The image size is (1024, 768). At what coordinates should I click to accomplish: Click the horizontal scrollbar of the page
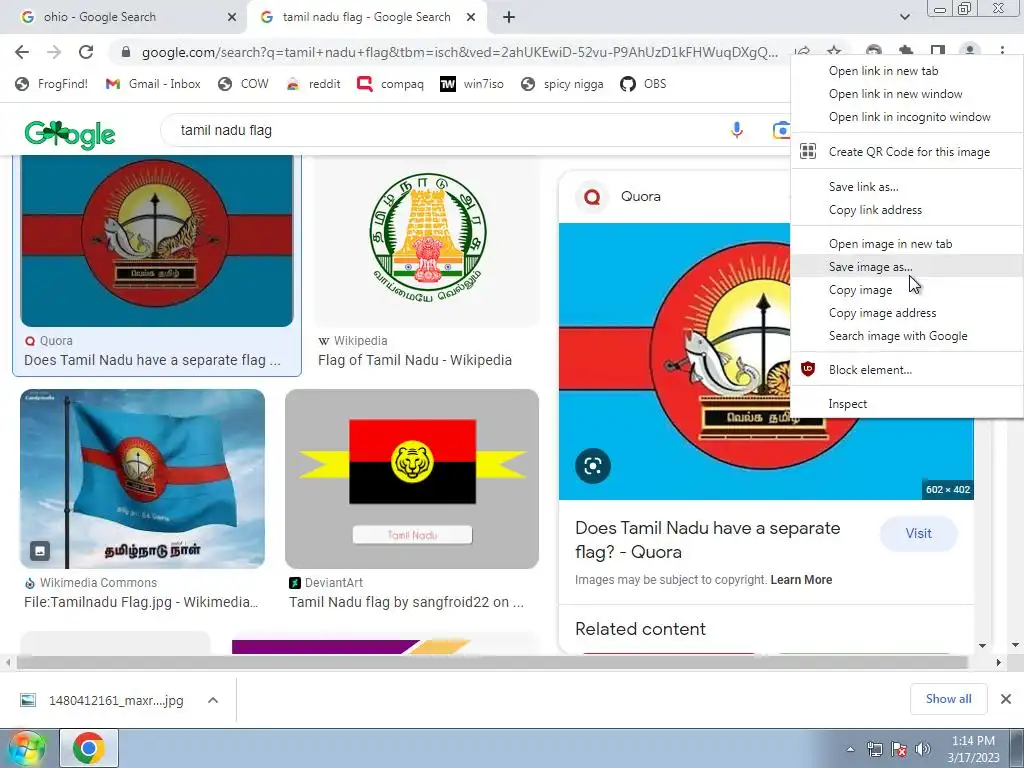492,662
